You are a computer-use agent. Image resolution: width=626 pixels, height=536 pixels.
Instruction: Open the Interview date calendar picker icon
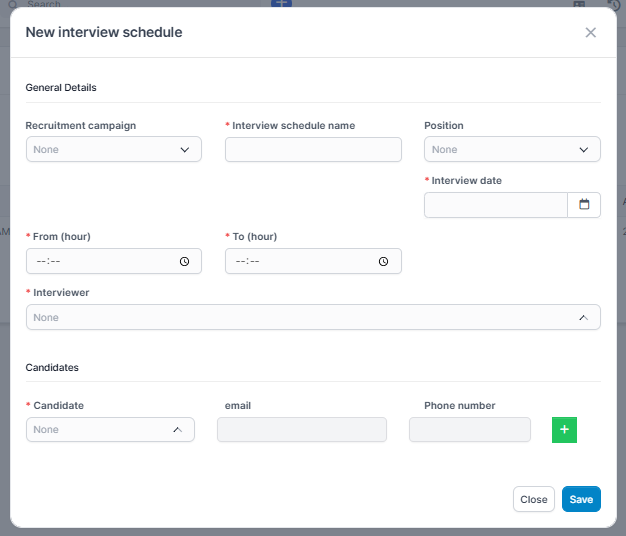point(584,205)
